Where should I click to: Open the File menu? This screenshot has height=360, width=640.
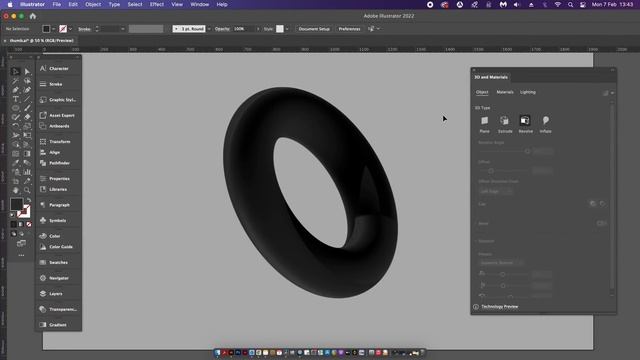point(56,4)
